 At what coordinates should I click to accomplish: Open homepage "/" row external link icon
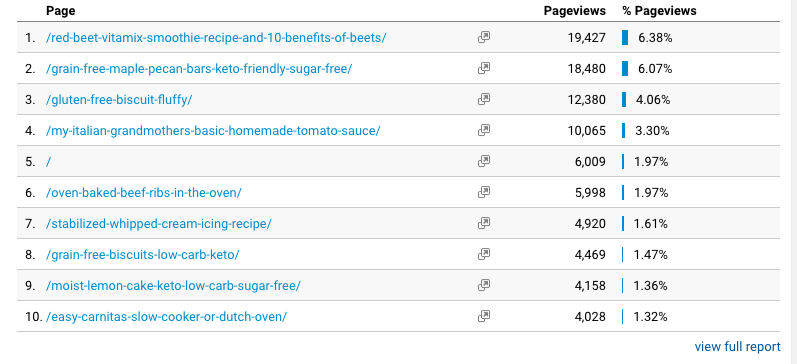(484, 161)
